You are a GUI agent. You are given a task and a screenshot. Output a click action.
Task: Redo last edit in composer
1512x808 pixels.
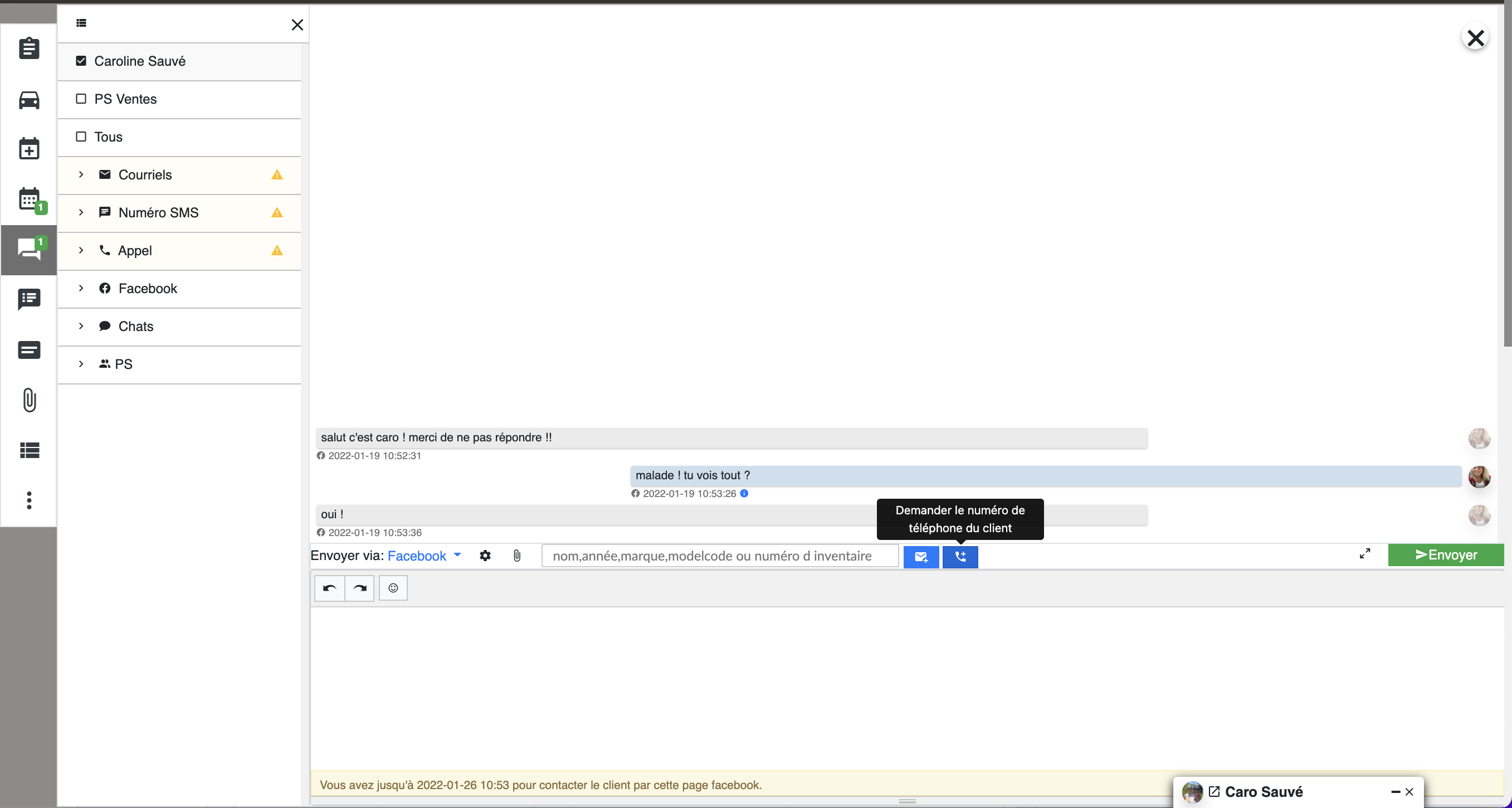(360, 588)
